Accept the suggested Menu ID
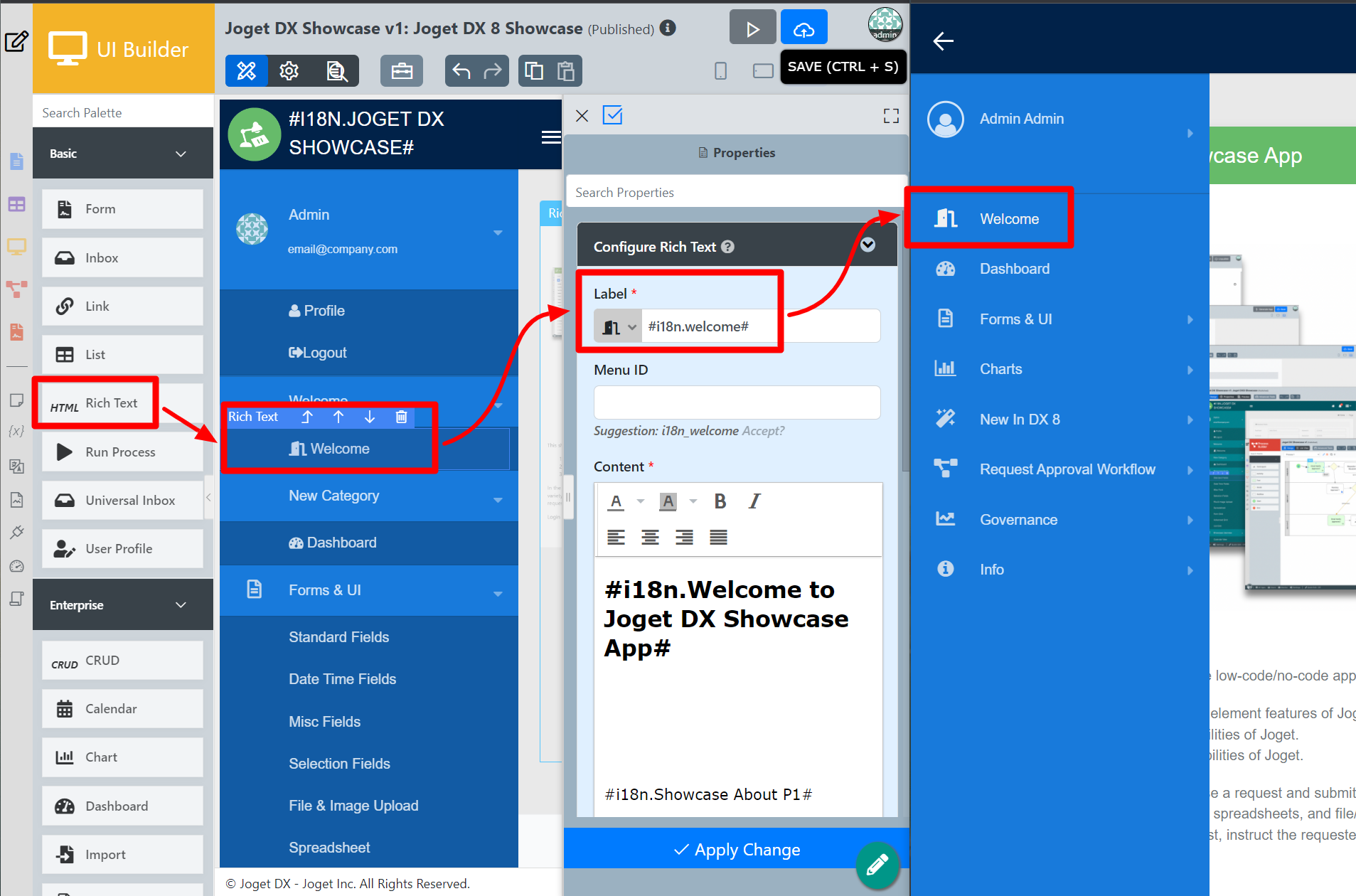The image size is (1356, 896). 763,431
